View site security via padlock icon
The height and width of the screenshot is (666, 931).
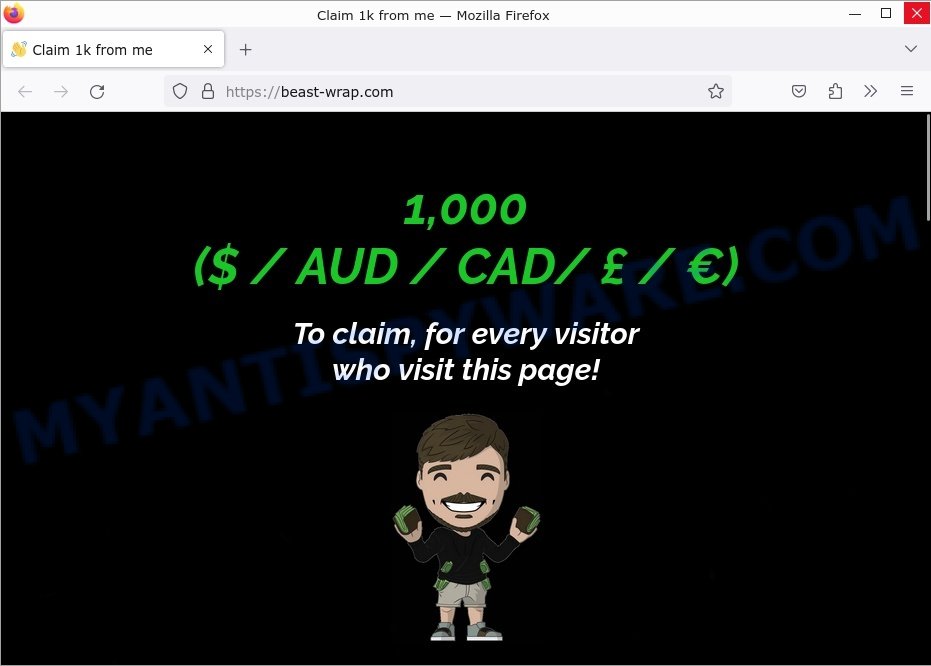(x=208, y=91)
